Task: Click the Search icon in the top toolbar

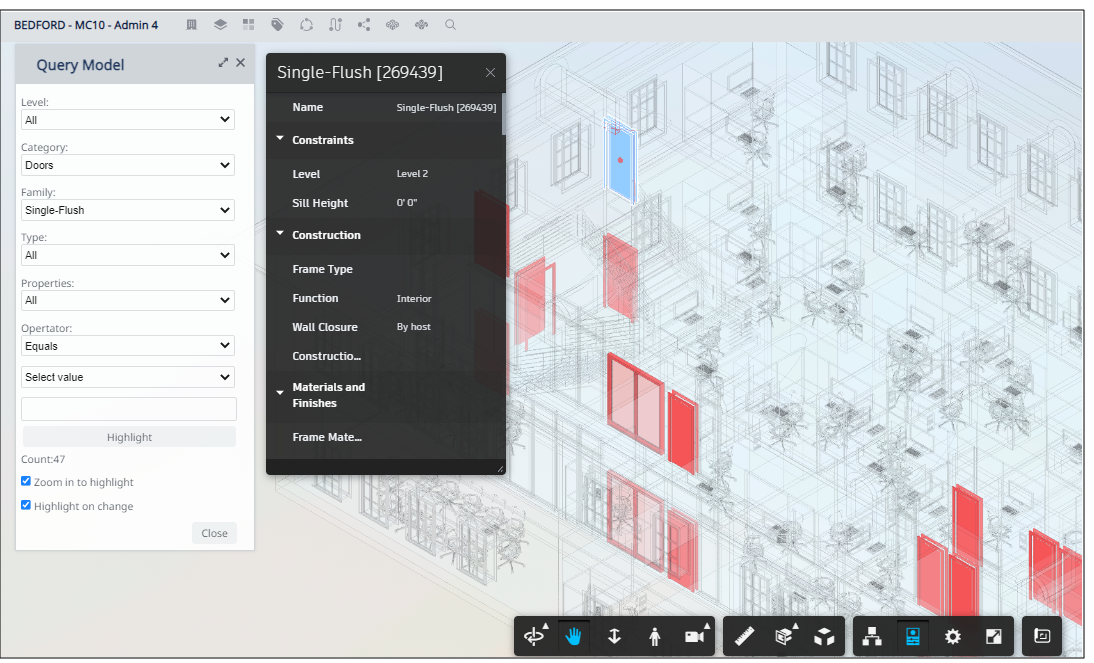Action: click(x=450, y=24)
